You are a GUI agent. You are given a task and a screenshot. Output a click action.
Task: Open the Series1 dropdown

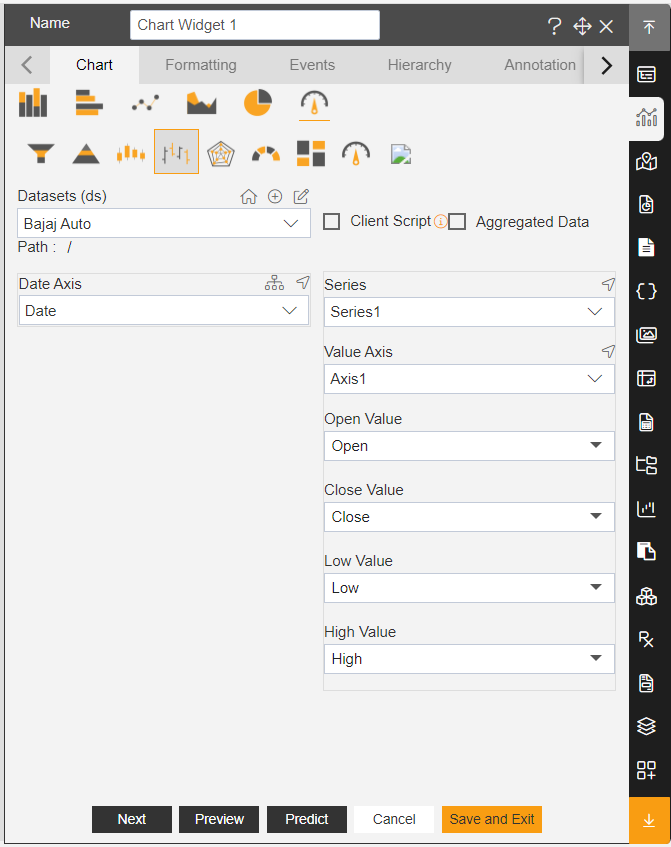tap(469, 312)
